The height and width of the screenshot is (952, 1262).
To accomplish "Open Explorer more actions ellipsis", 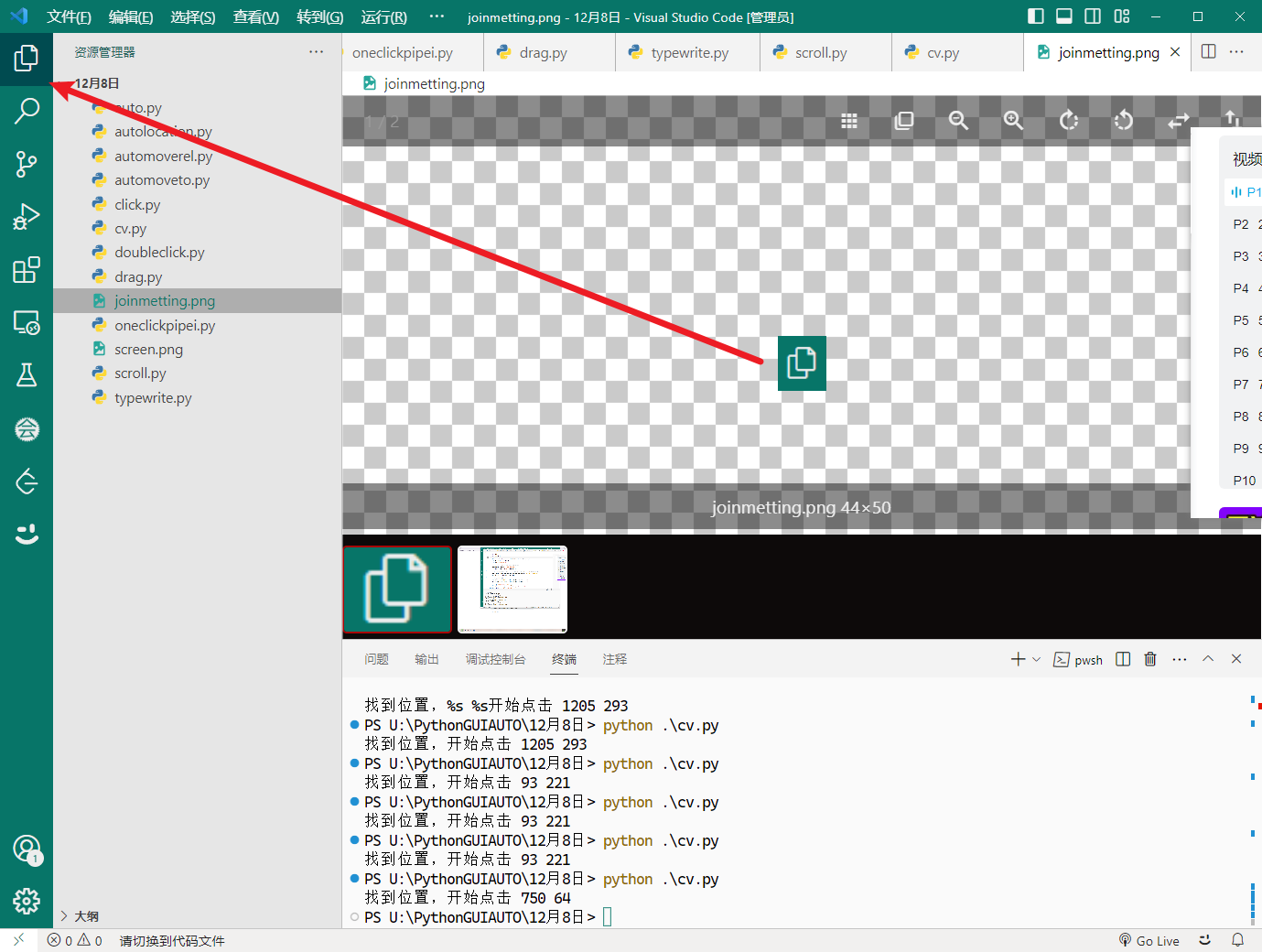I will [317, 51].
